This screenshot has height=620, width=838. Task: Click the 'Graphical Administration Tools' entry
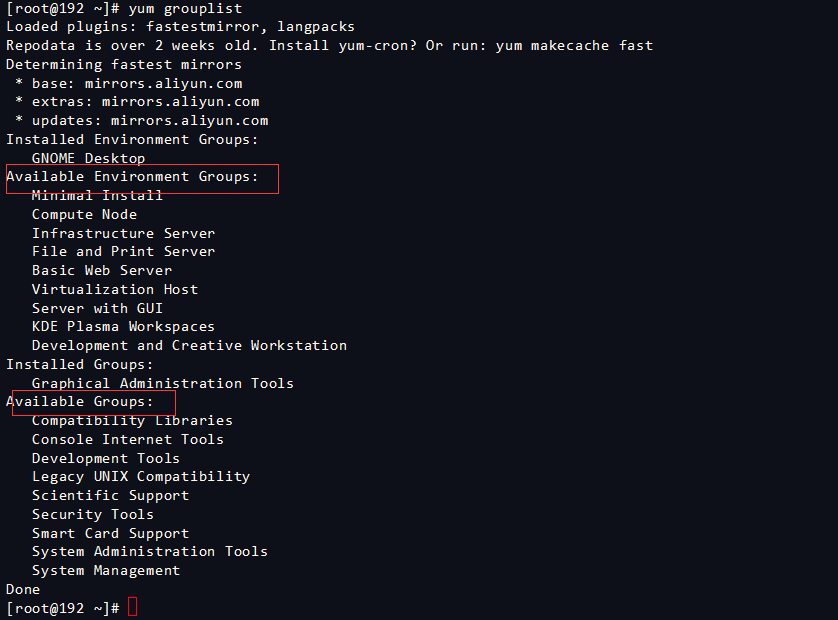point(163,383)
